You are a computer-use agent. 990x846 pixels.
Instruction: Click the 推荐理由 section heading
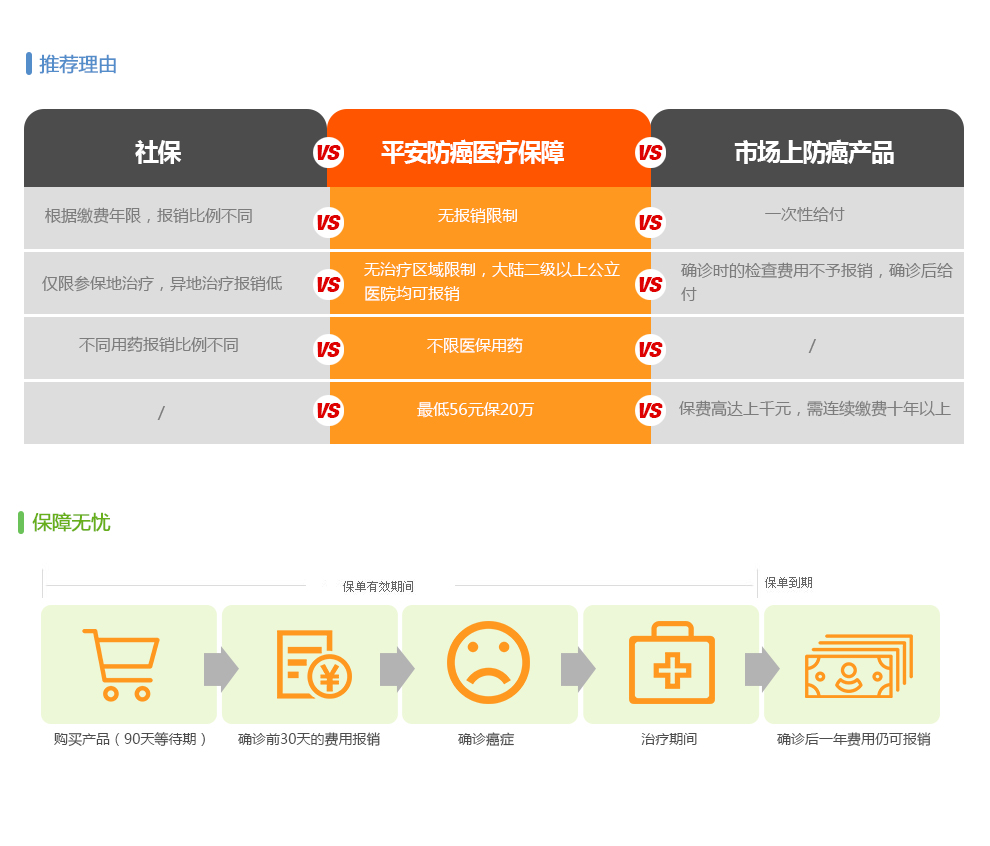[78, 64]
